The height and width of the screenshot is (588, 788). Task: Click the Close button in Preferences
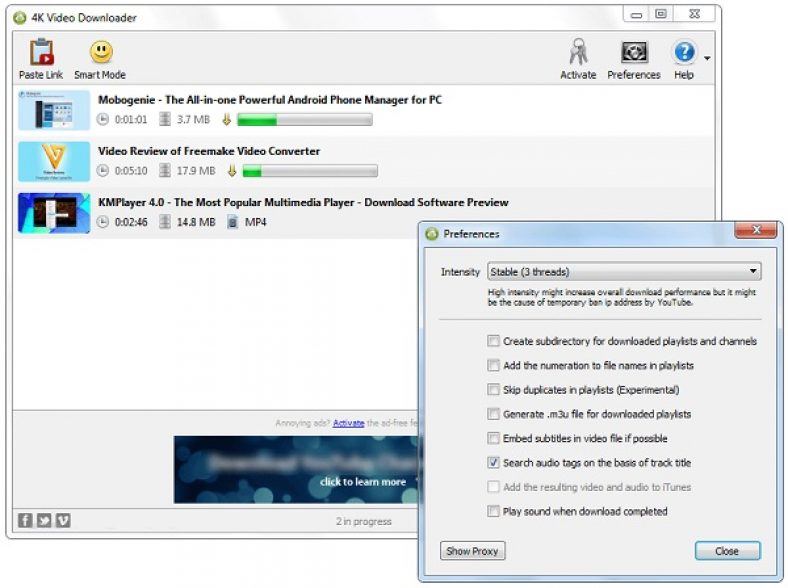click(x=727, y=551)
